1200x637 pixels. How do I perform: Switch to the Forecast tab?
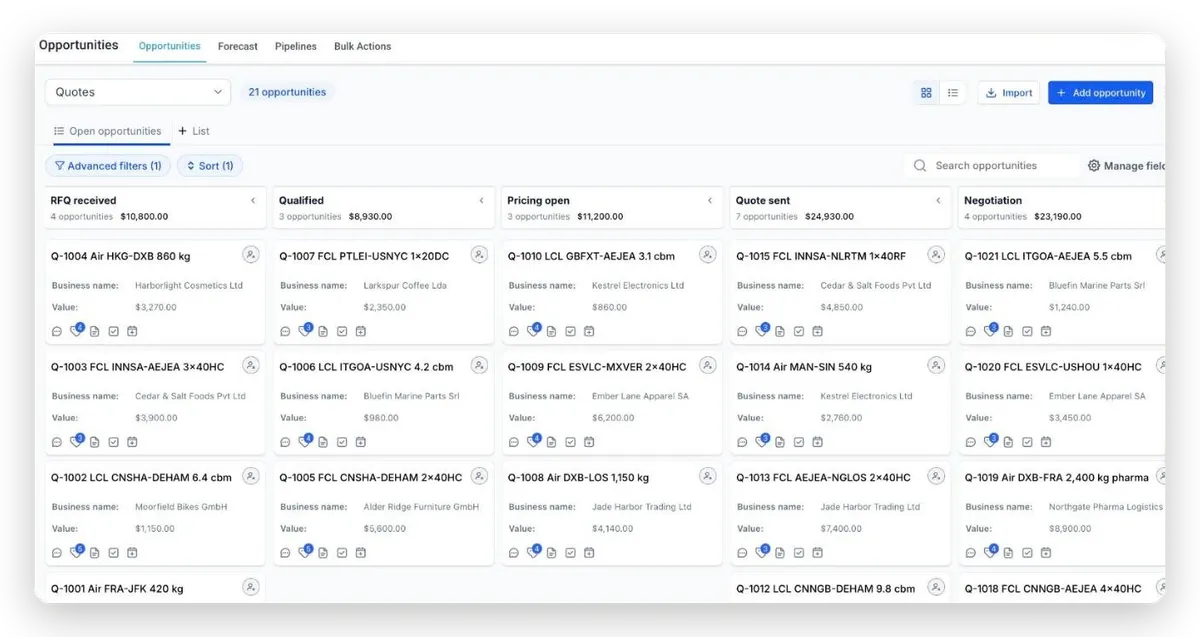point(238,46)
